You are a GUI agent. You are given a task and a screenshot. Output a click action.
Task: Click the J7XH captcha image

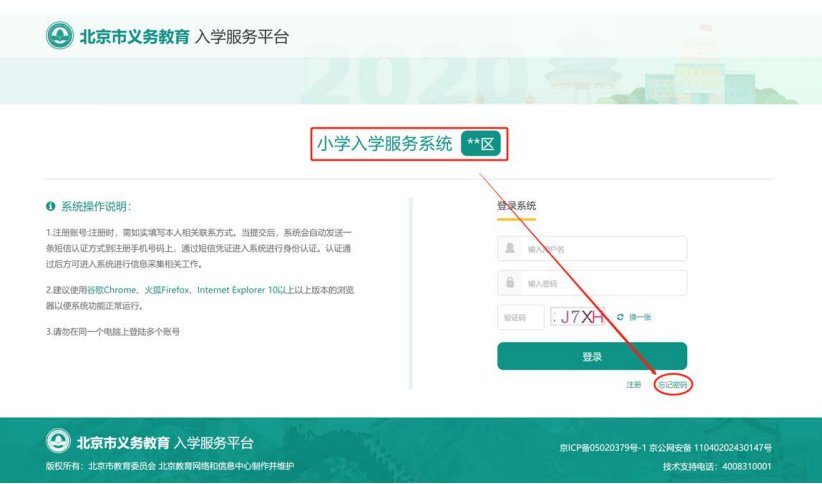(x=578, y=317)
